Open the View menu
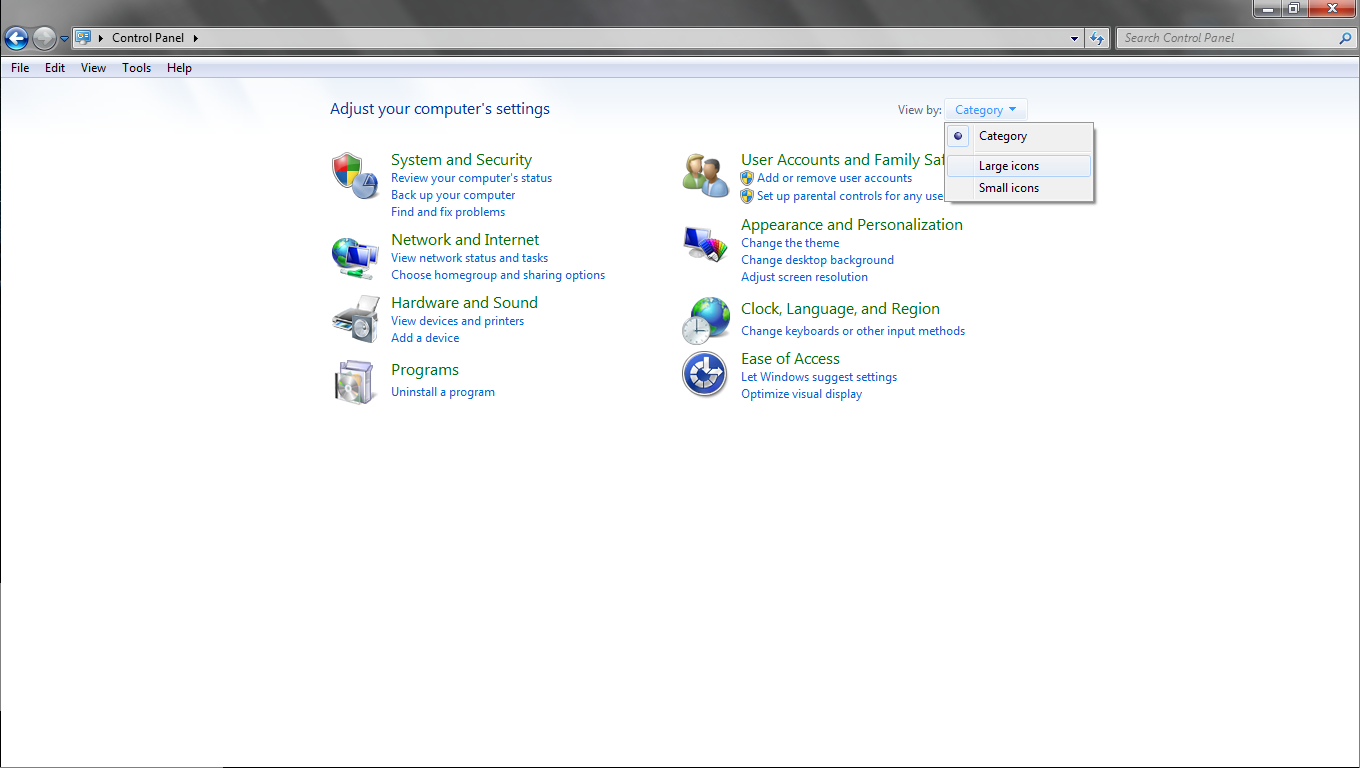The height and width of the screenshot is (768, 1360). click(94, 68)
